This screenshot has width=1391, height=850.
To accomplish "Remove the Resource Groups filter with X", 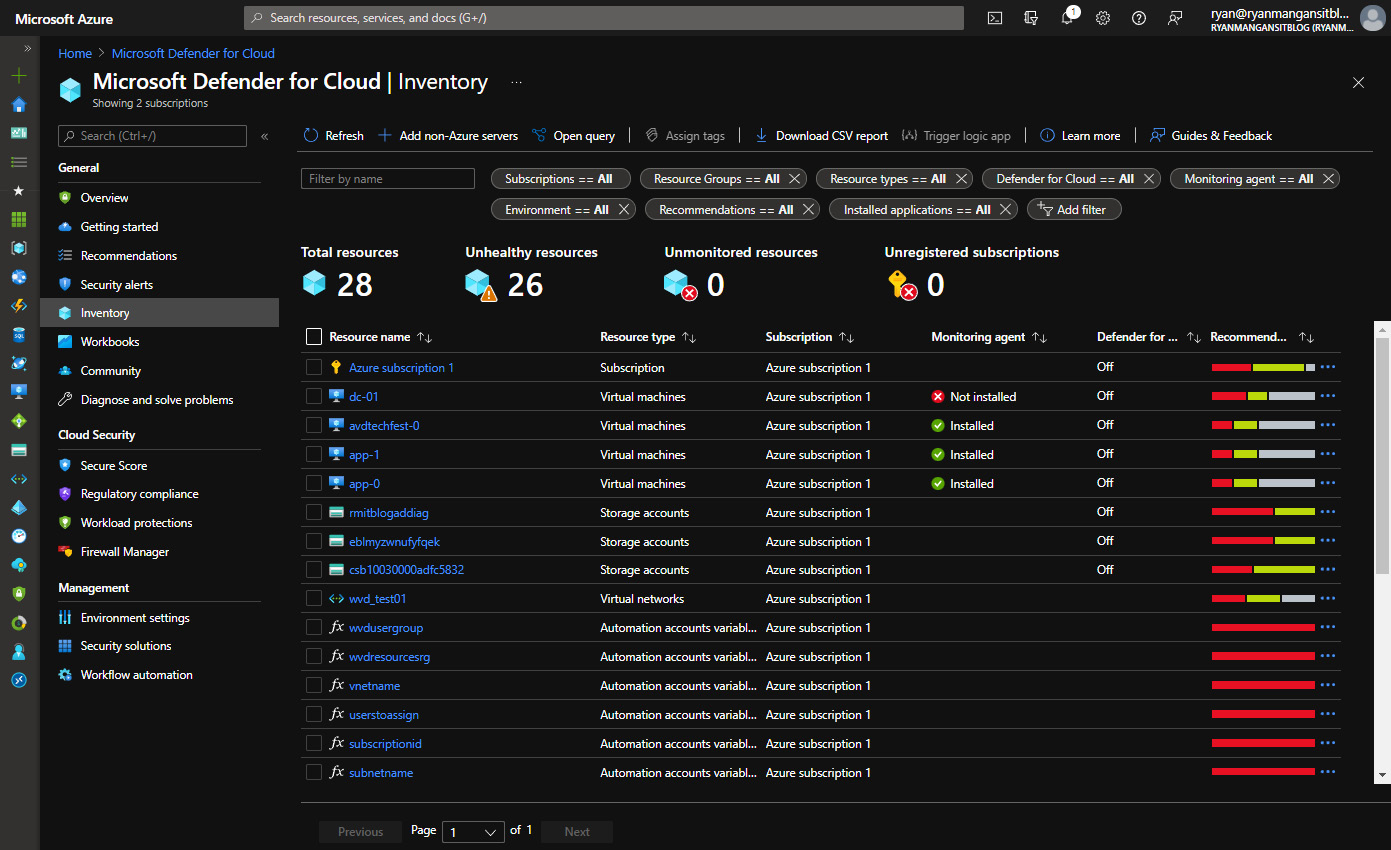I will coord(795,179).
